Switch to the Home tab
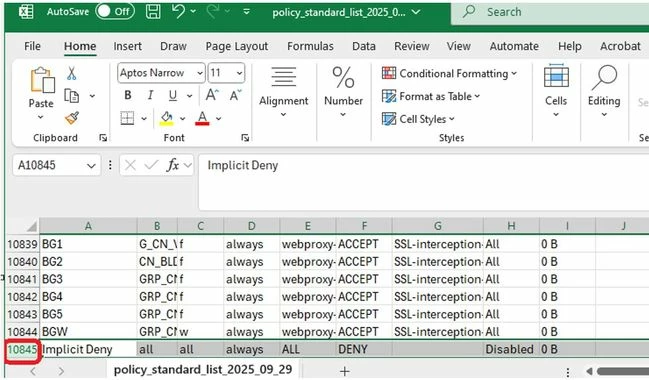The width and height of the screenshot is (649, 380). click(x=80, y=46)
